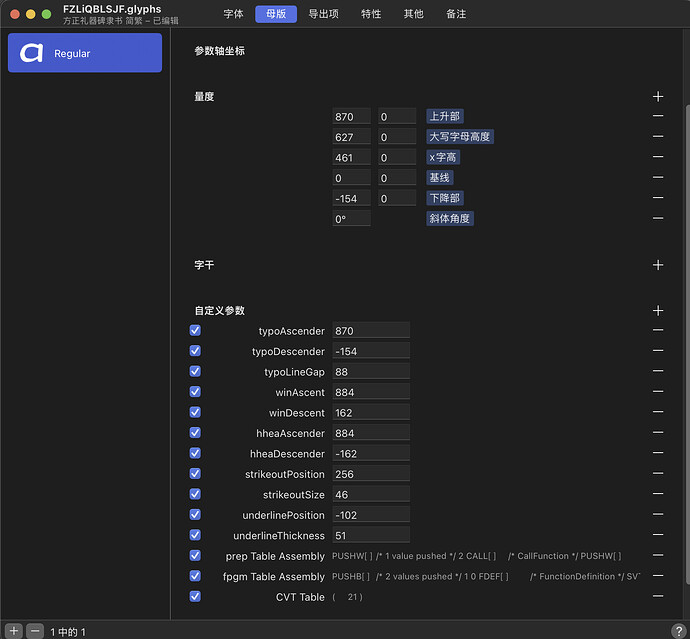Delete the typoLineGap parameter using its minus icon
The height and width of the screenshot is (639, 690).
(x=658, y=371)
